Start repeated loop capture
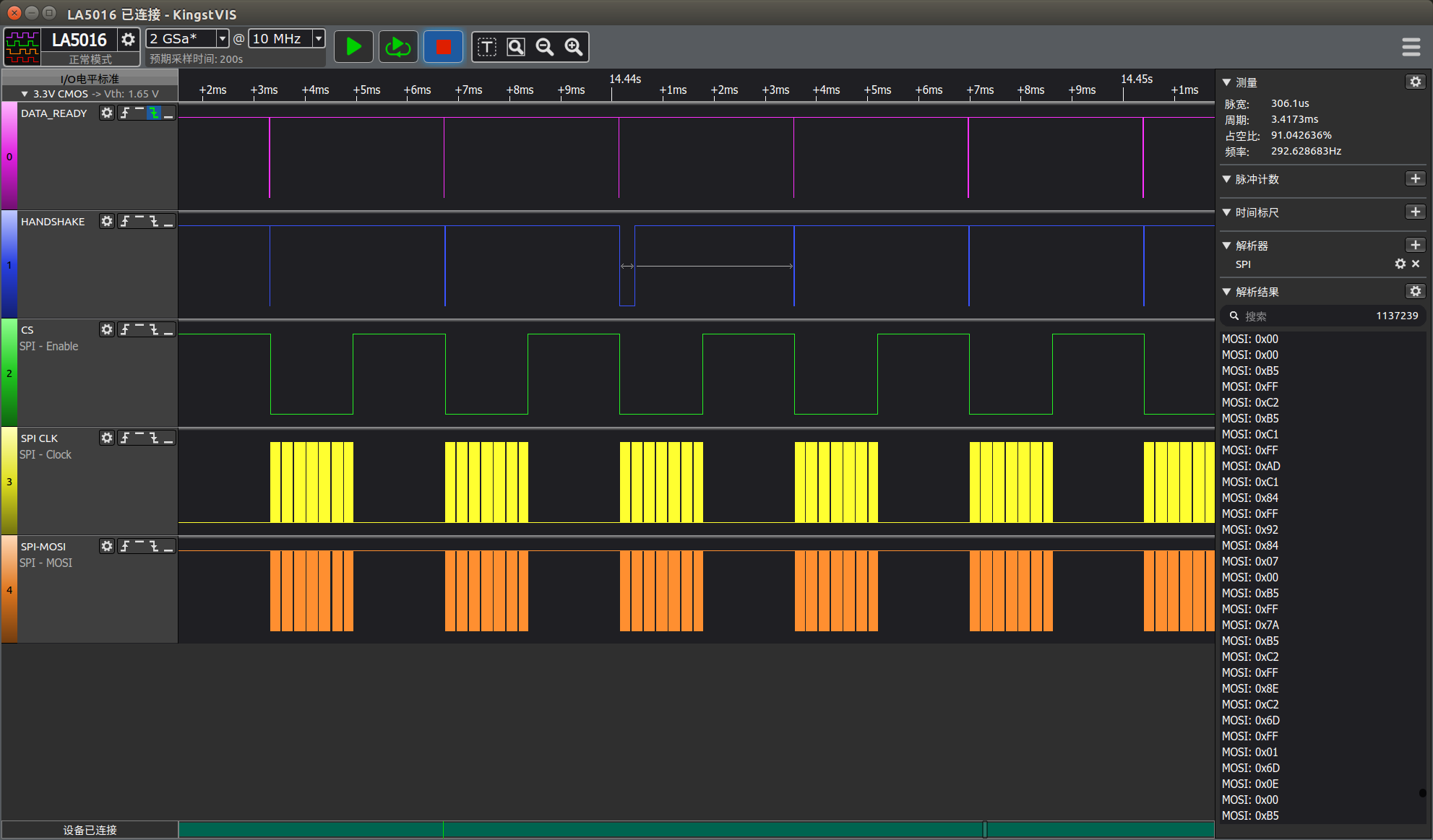1433x840 pixels. [x=398, y=47]
